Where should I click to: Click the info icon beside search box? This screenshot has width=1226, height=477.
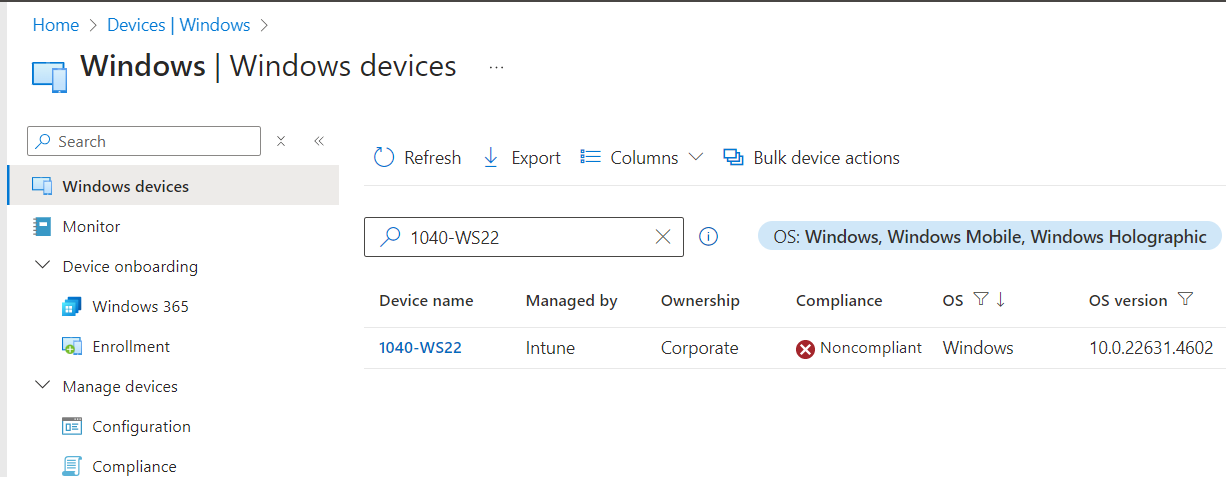pyautogui.click(x=708, y=237)
